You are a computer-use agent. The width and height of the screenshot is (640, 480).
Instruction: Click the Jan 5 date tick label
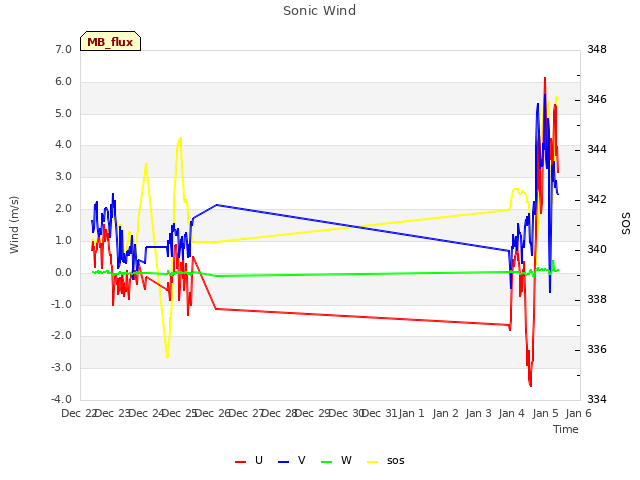pyautogui.click(x=546, y=413)
